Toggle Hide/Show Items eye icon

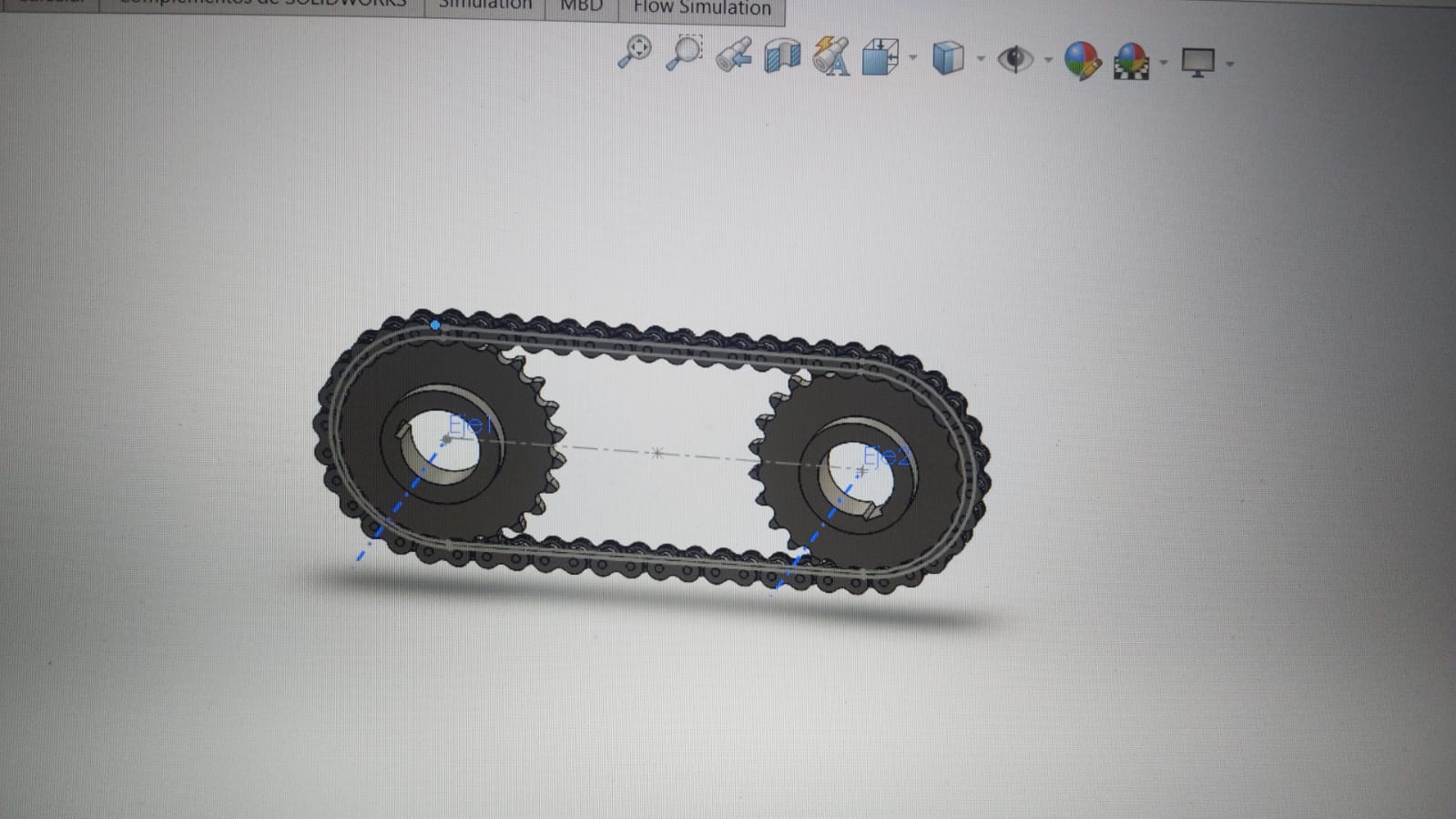[1014, 60]
